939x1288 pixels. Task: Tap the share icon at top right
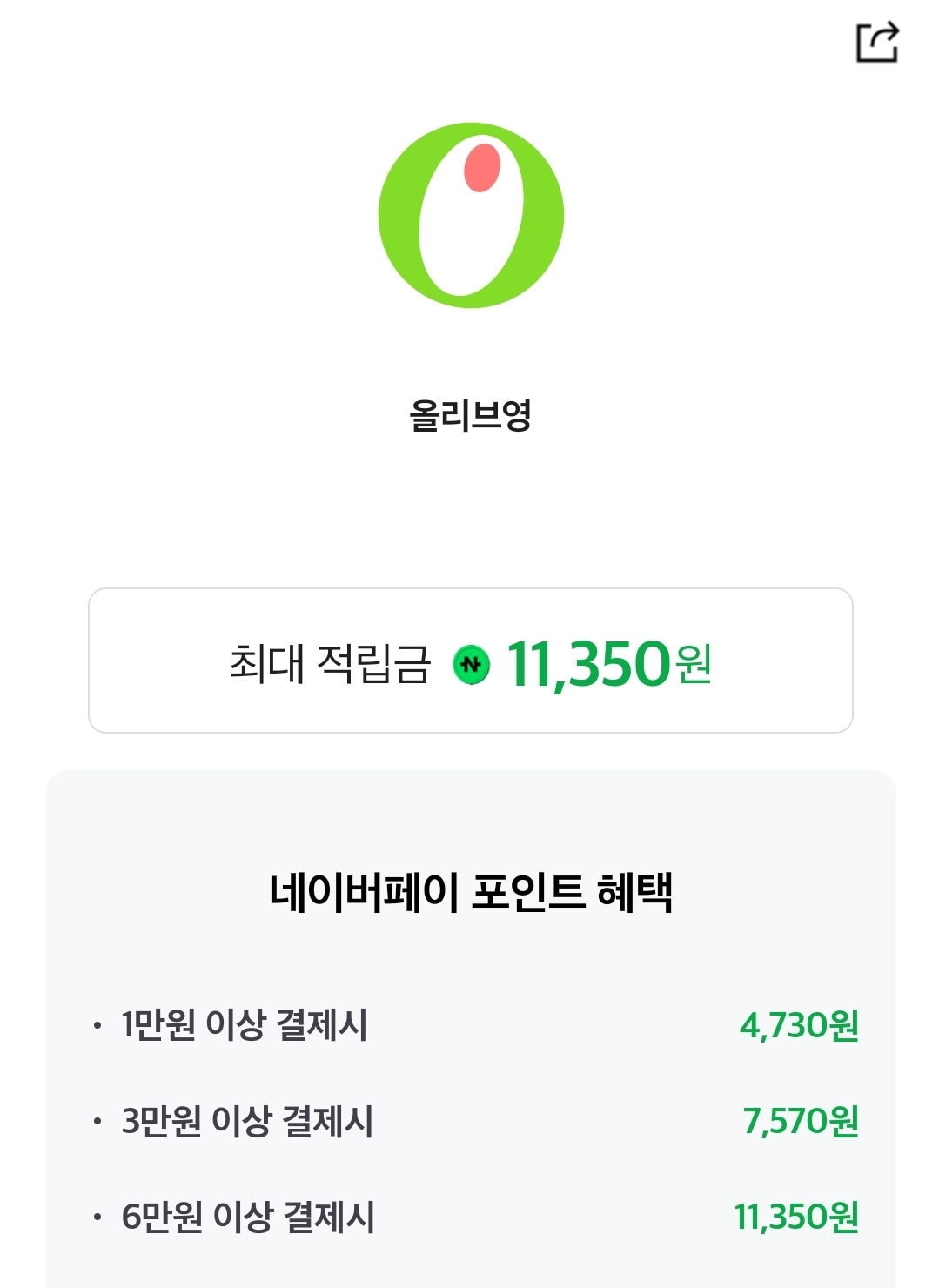pos(877,42)
